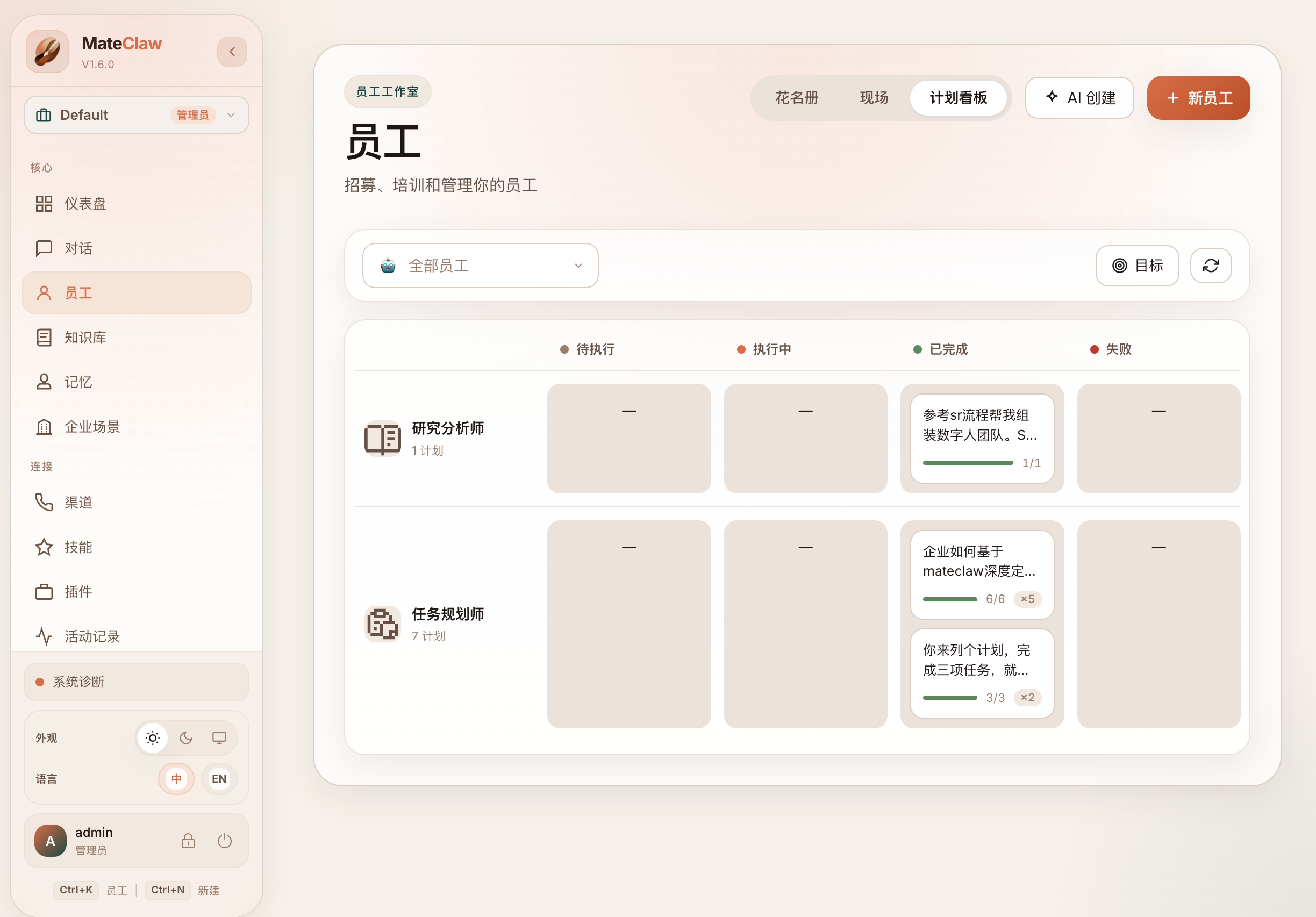The image size is (1316, 917).
Task: Switch appearance to light mode sun toggle
Action: point(153,738)
